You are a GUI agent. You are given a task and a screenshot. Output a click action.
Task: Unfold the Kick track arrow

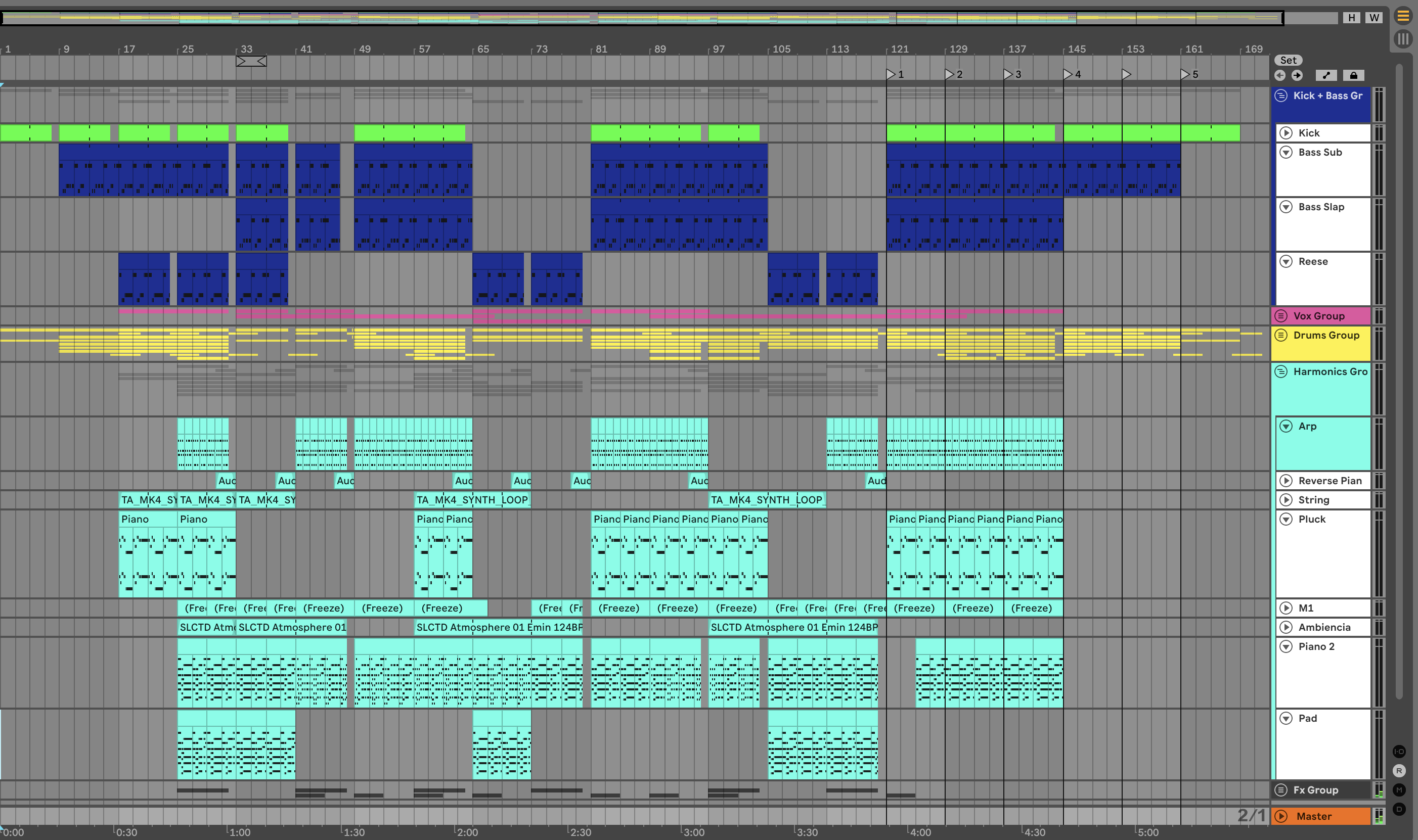tap(1286, 133)
